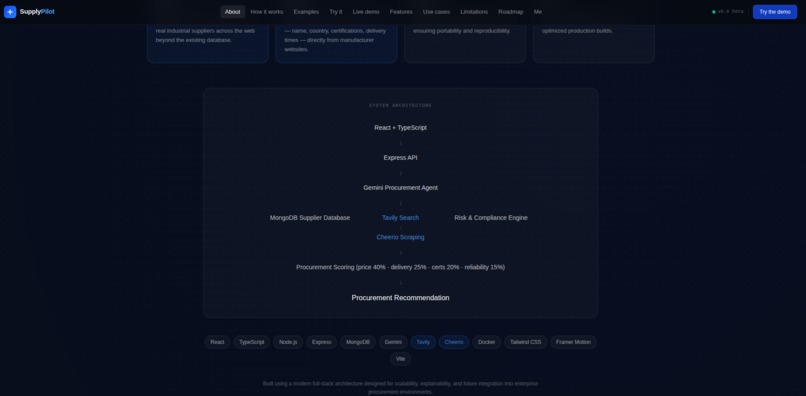The width and height of the screenshot is (806, 396).
Task: Click the highlighted Tavily chip
Action: point(423,342)
